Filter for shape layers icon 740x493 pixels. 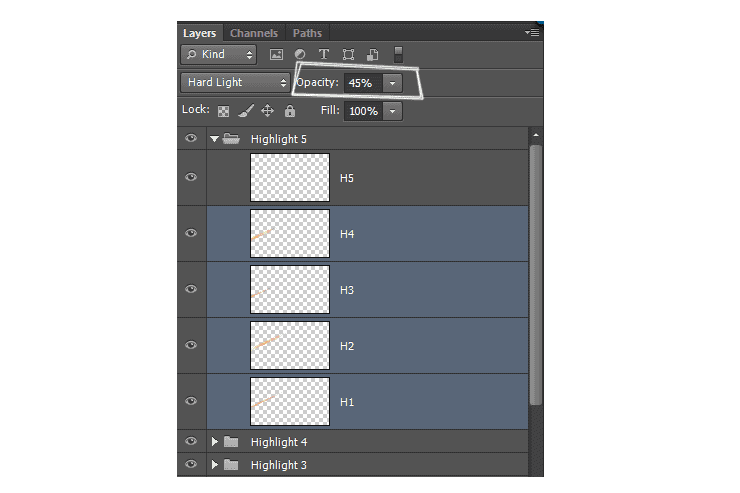coord(348,55)
